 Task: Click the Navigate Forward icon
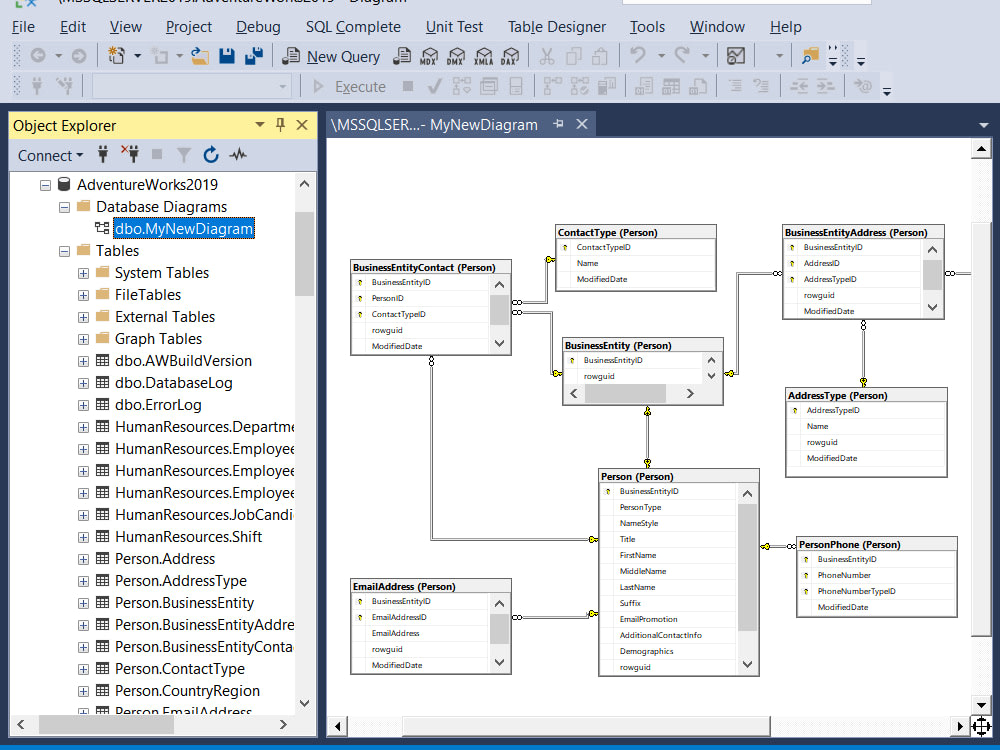[x=78, y=56]
